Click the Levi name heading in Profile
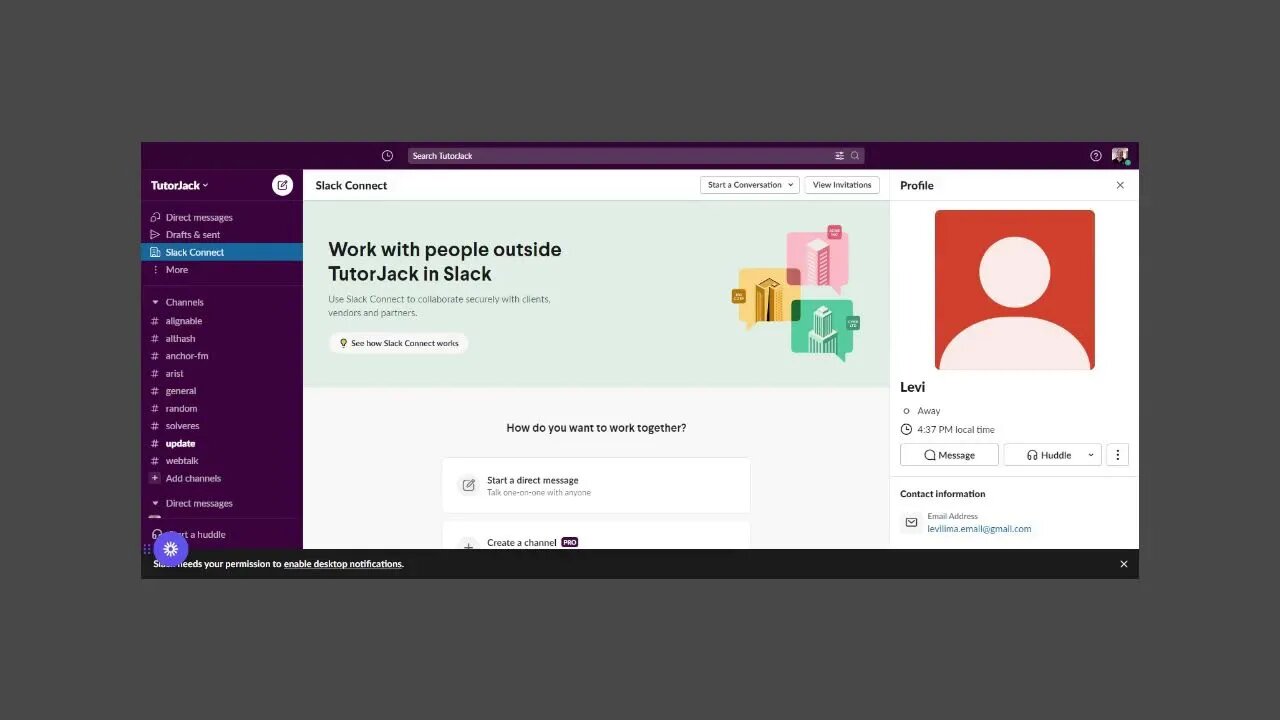Screen dimensions: 1280x720 point(912,387)
